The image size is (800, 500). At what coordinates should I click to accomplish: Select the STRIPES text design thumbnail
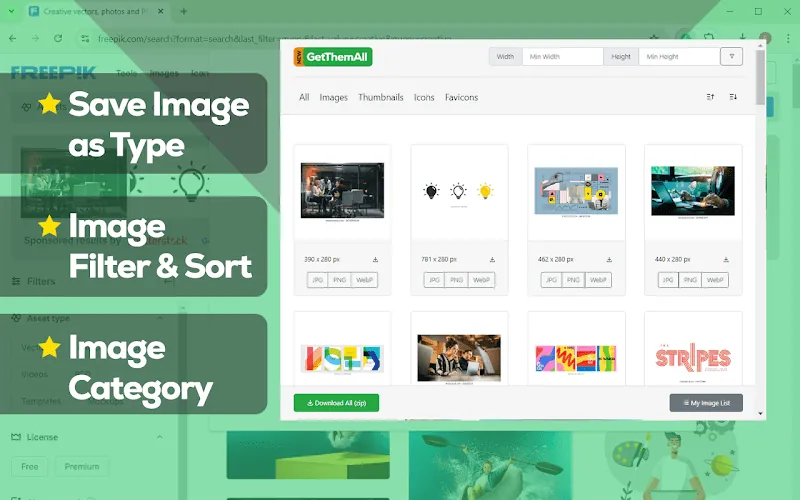coord(693,359)
